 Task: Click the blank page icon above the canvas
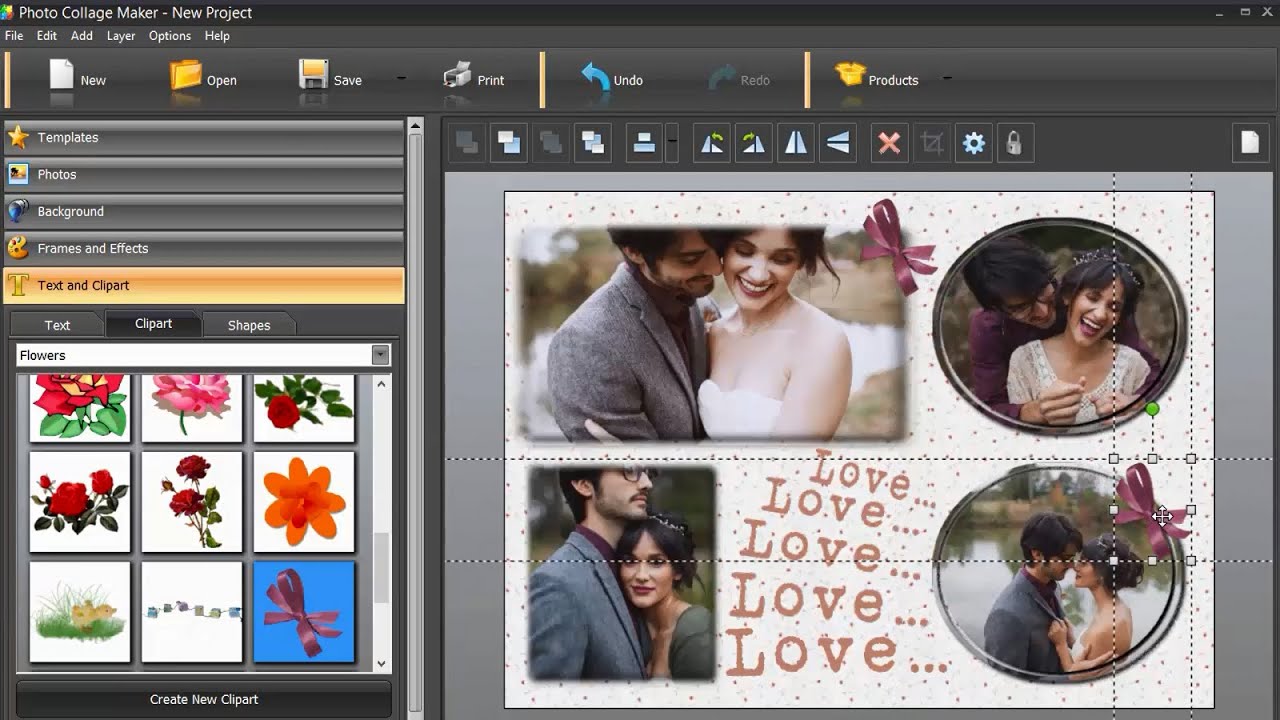pyautogui.click(x=1250, y=142)
